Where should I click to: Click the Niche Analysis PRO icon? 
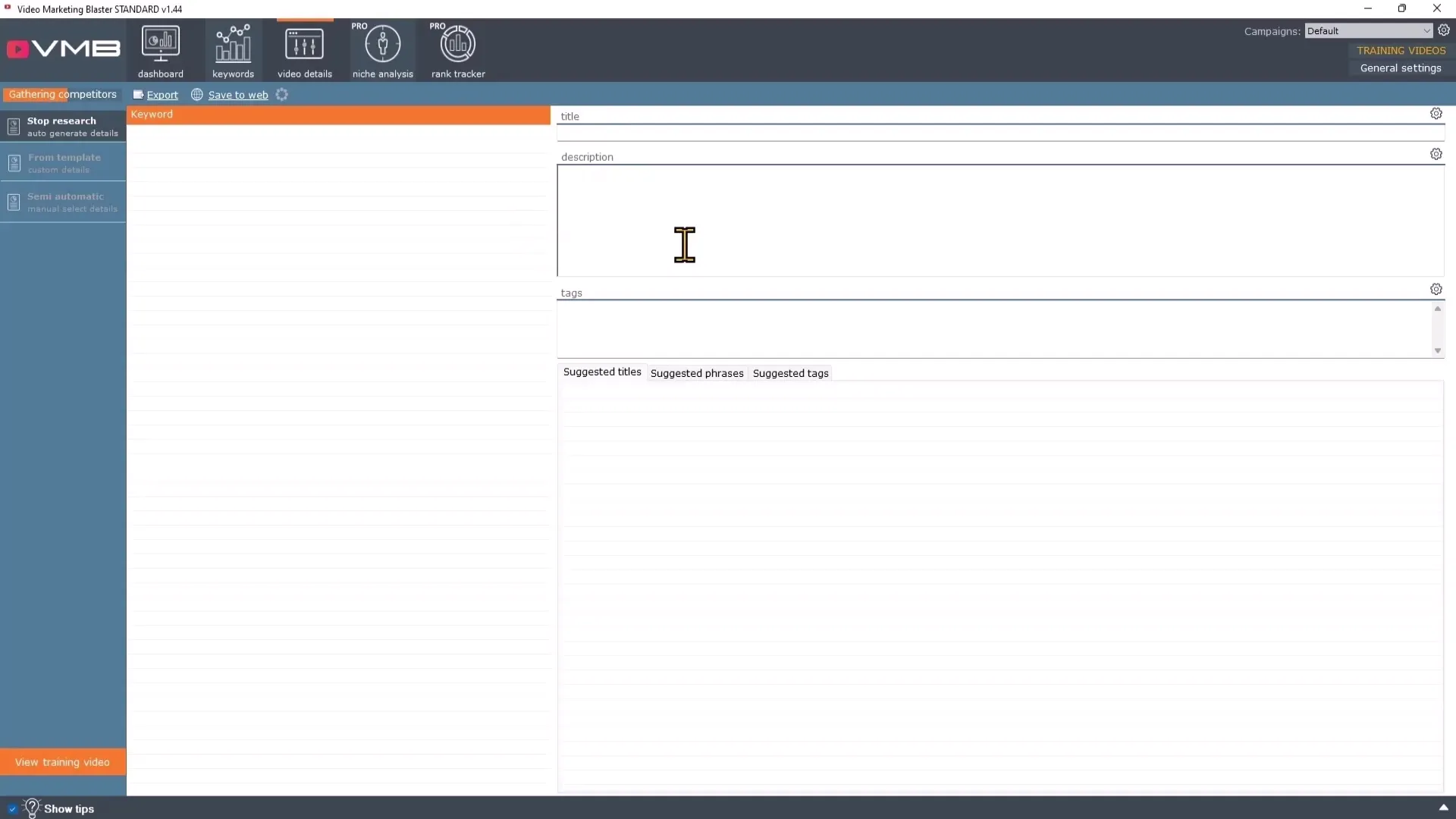383,47
